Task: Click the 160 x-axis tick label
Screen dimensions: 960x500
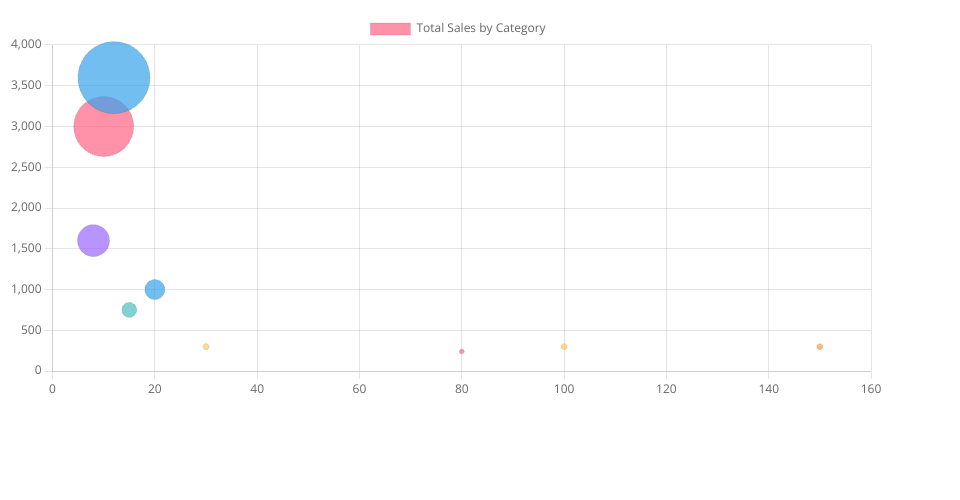Action: 870,389
